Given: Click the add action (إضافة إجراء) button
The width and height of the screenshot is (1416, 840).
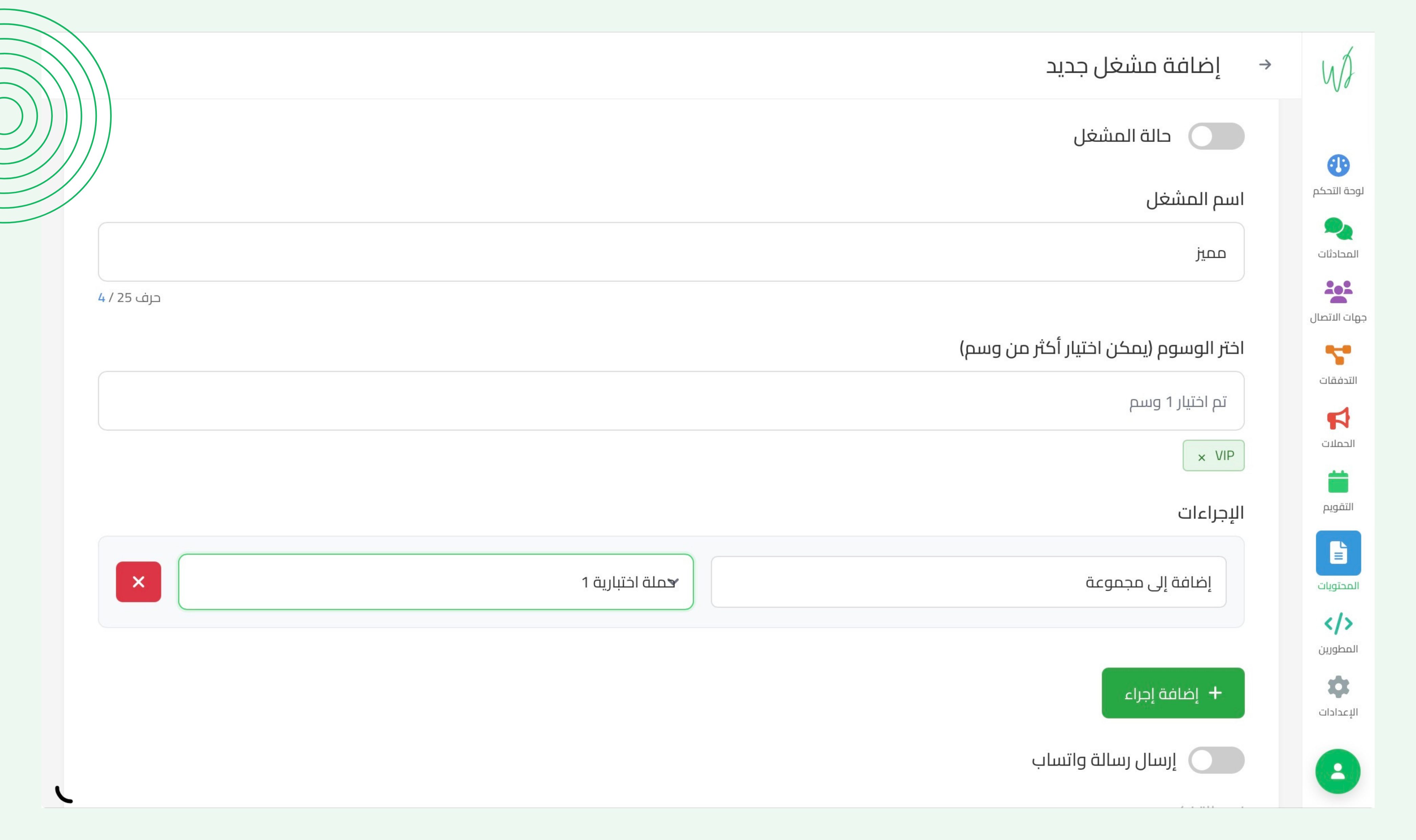Looking at the screenshot, I should click(x=1173, y=693).
